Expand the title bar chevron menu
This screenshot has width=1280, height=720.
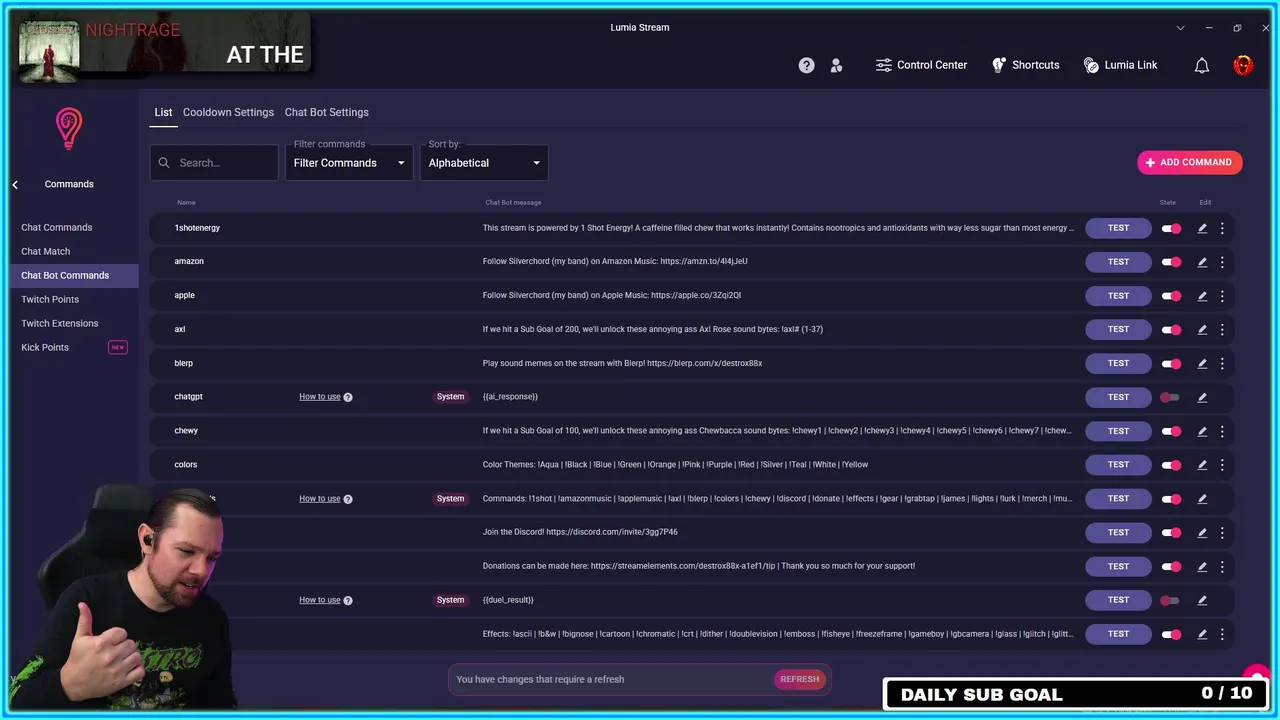pyautogui.click(x=1180, y=28)
